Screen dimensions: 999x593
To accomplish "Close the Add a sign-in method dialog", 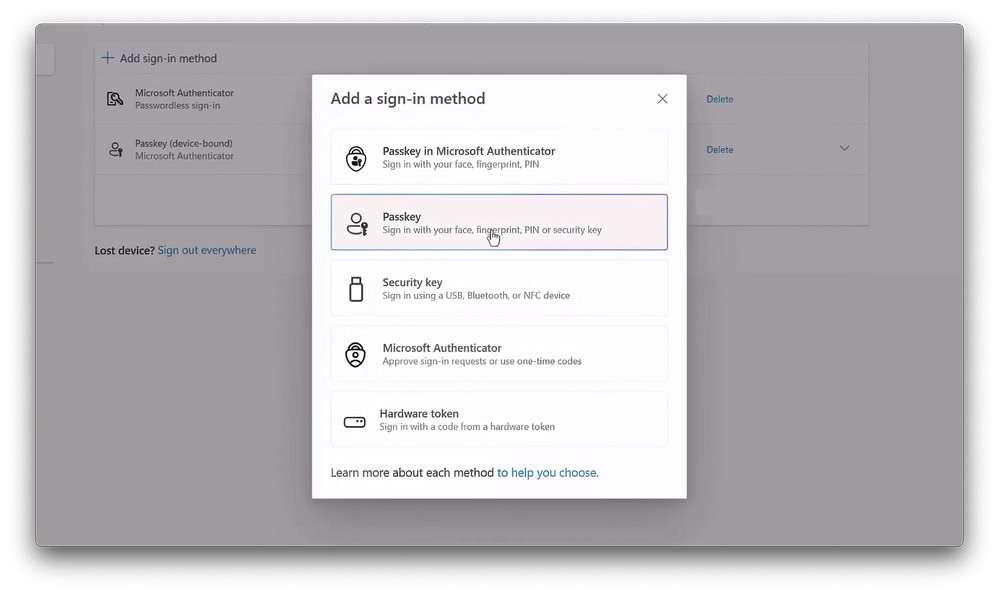I will pos(662,99).
